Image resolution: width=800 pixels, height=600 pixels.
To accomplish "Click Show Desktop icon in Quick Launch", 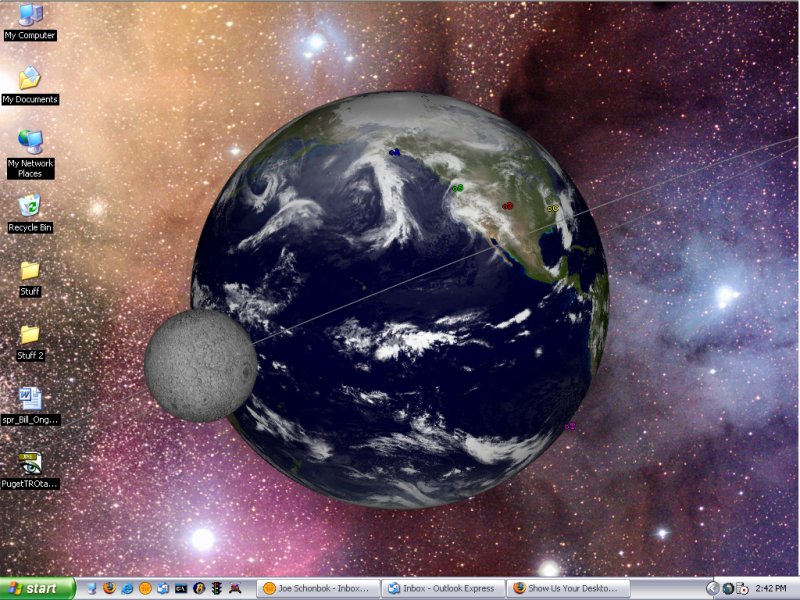I will [x=91, y=589].
